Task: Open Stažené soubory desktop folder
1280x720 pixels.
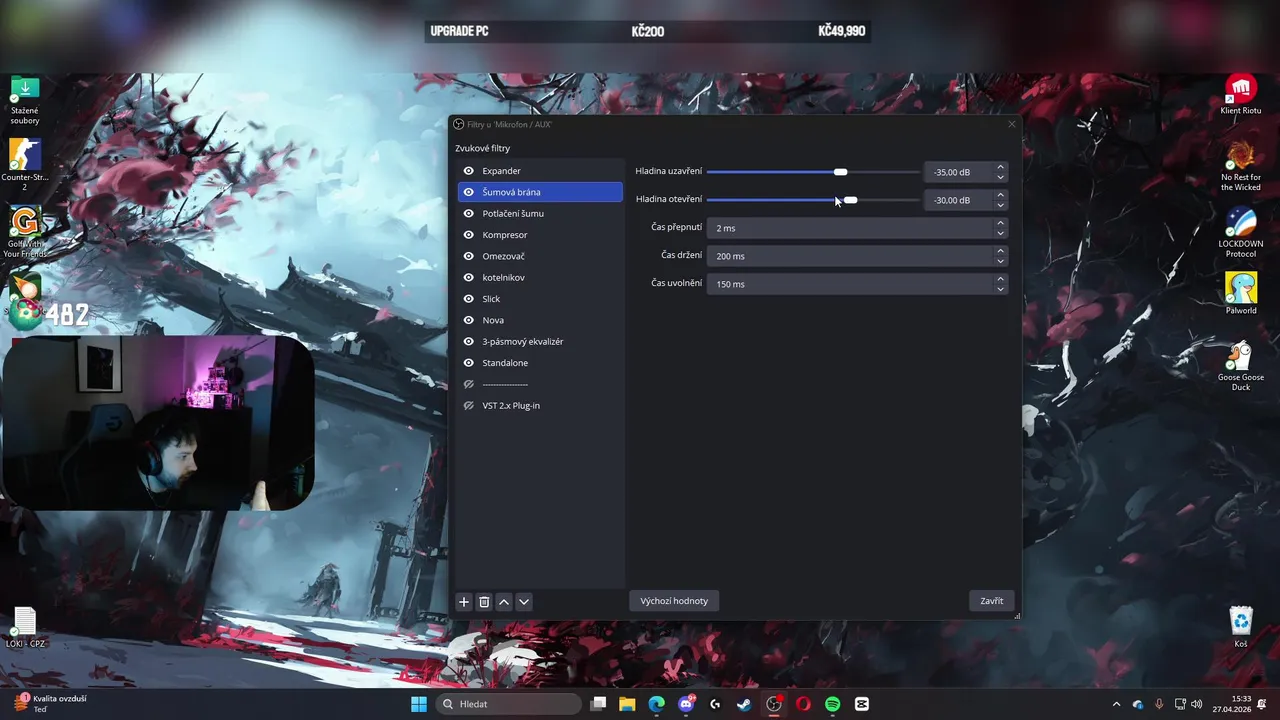Action: [25, 100]
